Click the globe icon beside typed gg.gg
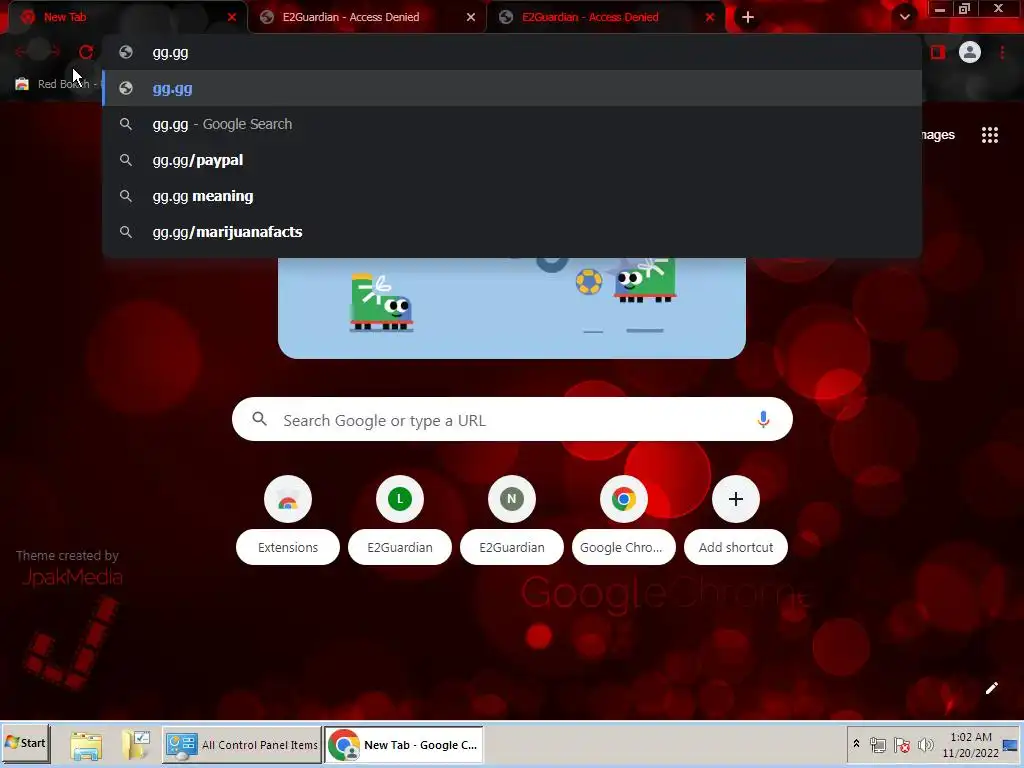The height and width of the screenshot is (768, 1024). coord(126,52)
